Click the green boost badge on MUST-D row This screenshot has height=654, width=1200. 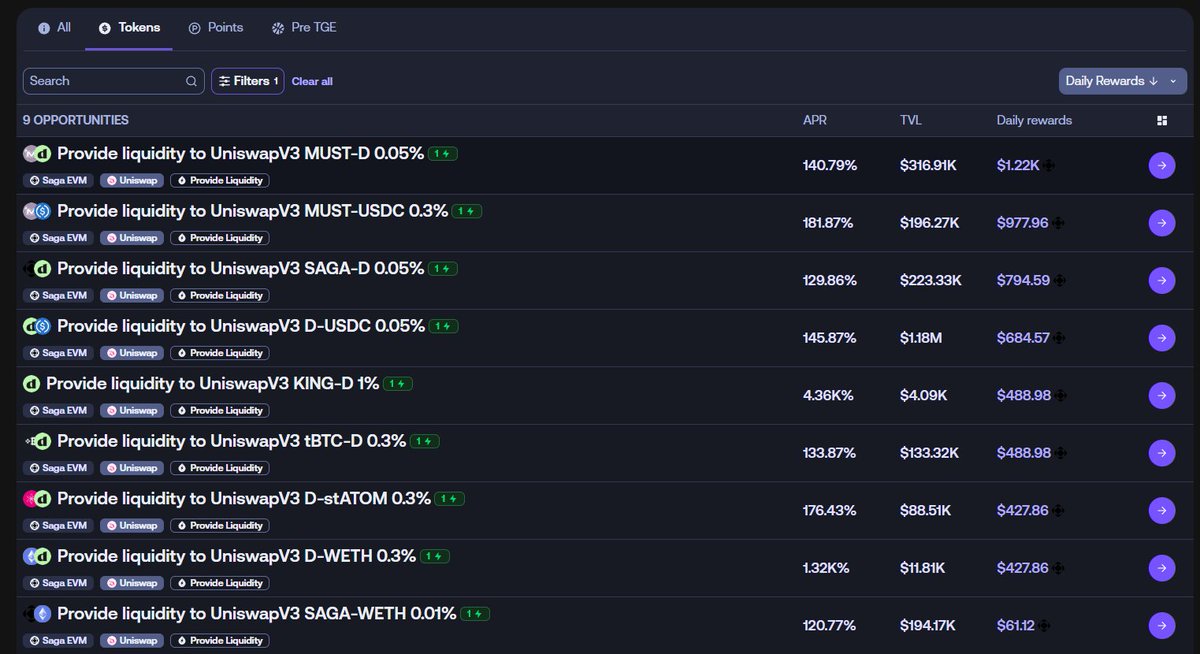pyautogui.click(x=443, y=154)
